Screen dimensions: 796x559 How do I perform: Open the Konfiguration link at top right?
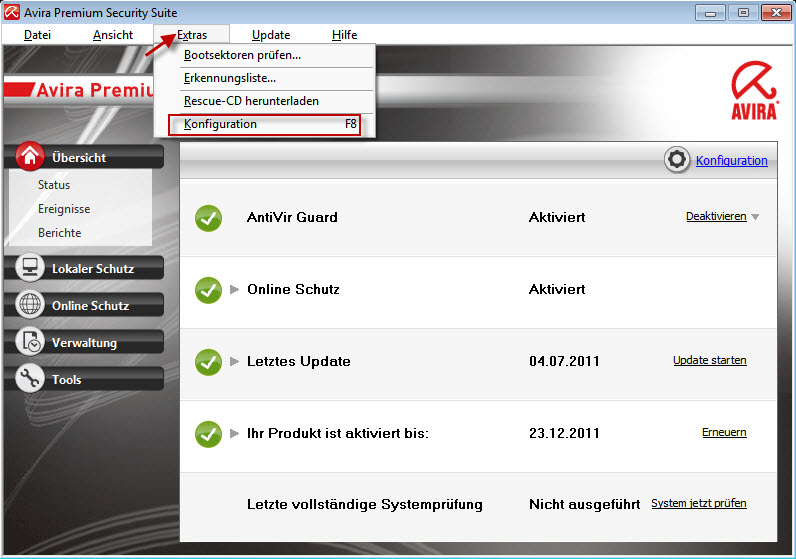coord(732,160)
